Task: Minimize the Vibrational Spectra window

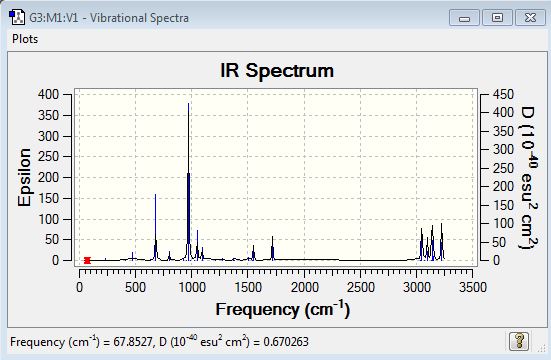Action: (464, 18)
